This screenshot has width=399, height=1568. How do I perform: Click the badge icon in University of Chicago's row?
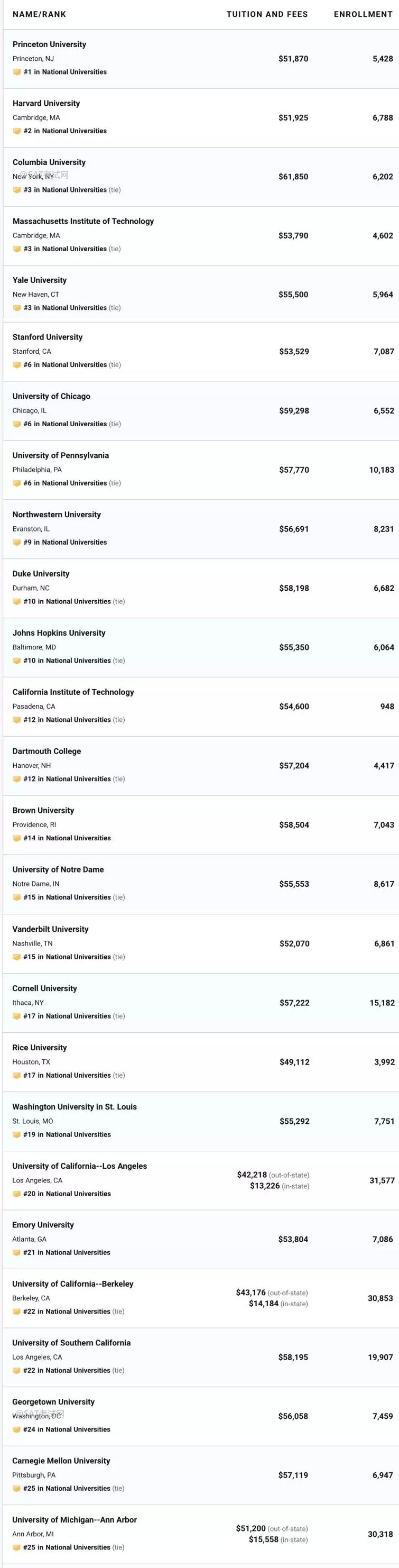pyautogui.click(x=17, y=424)
